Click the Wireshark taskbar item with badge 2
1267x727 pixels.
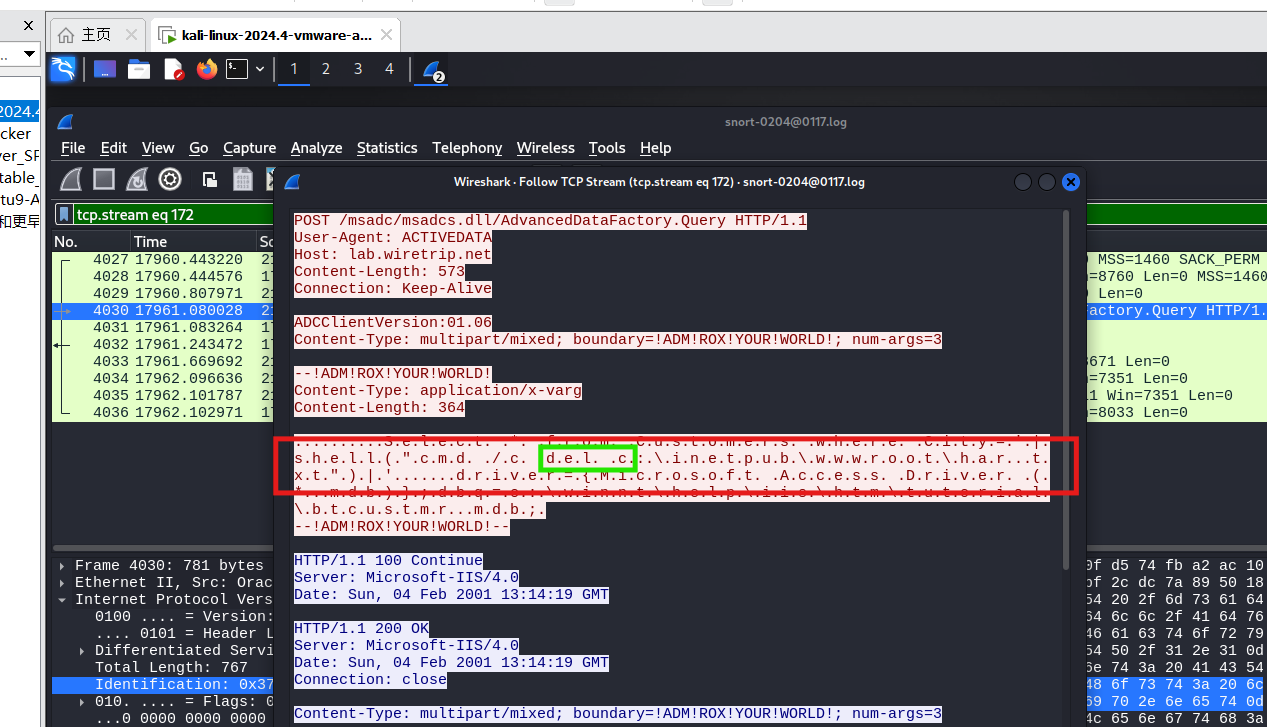coord(431,69)
